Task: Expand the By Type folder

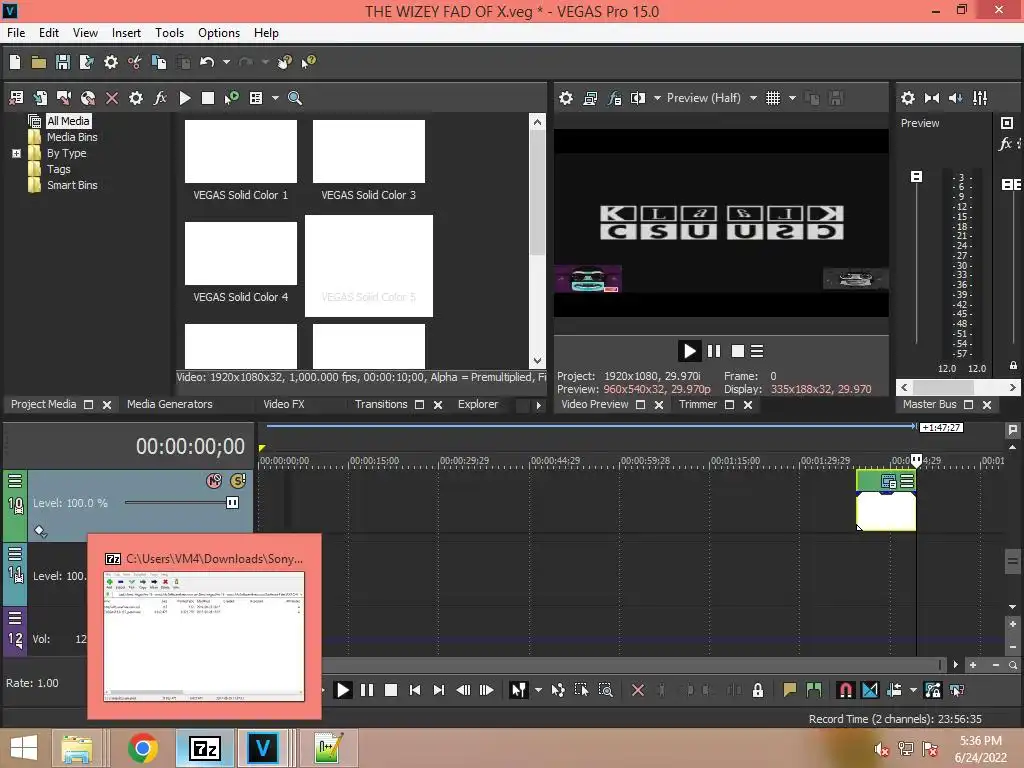Action: pos(16,153)
